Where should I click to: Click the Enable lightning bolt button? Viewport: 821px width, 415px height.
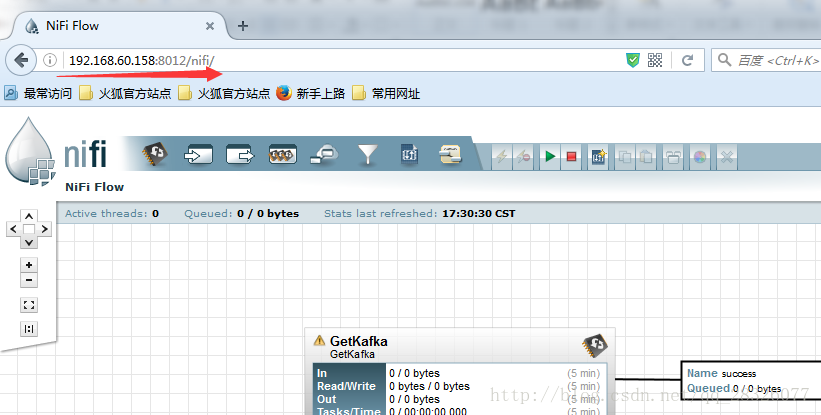[x=502, y=156]
